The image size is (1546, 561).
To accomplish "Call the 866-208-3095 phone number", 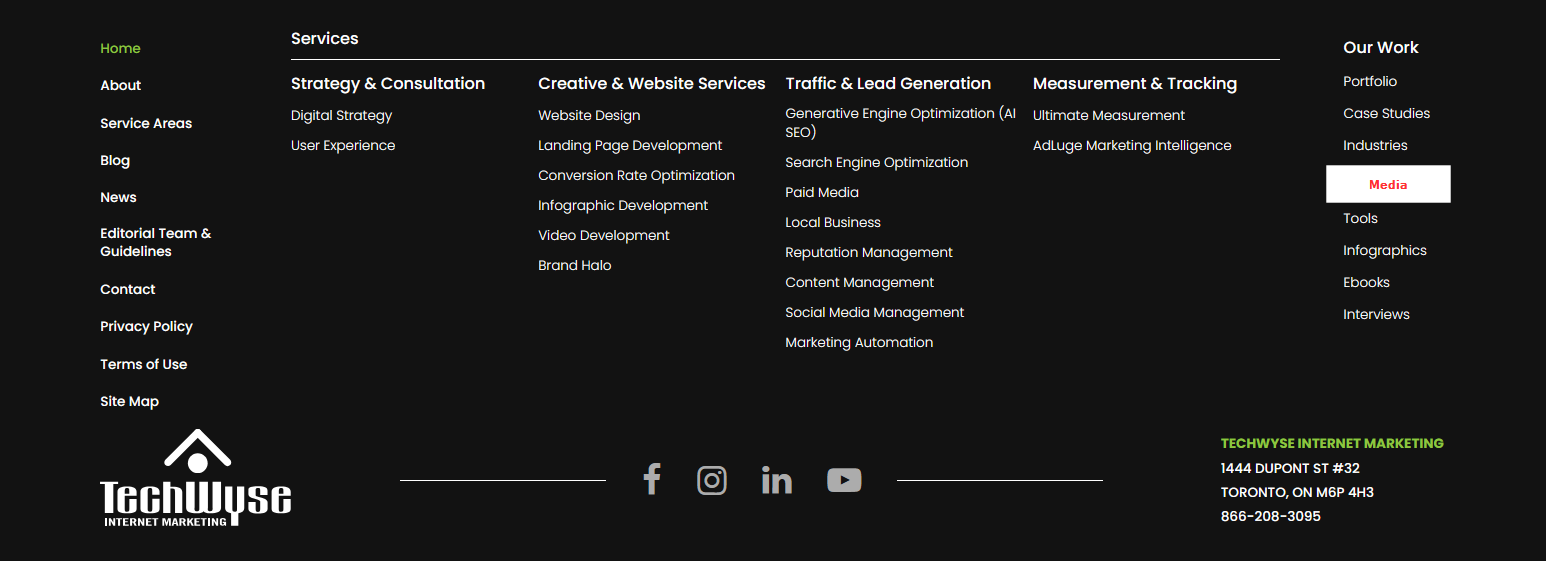I will click(x=1270, y=516).
